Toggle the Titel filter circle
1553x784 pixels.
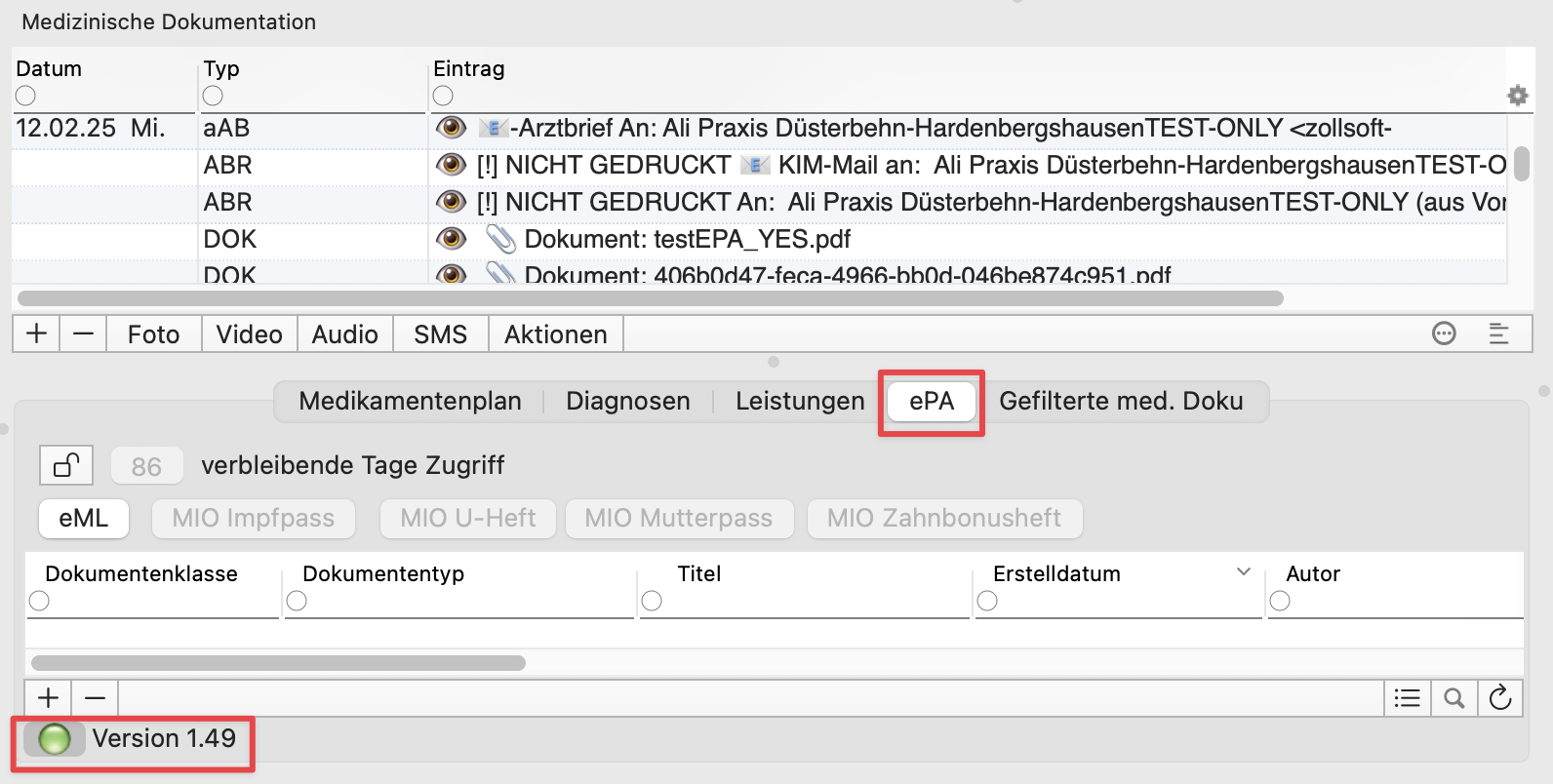click(x=652, y=601)
